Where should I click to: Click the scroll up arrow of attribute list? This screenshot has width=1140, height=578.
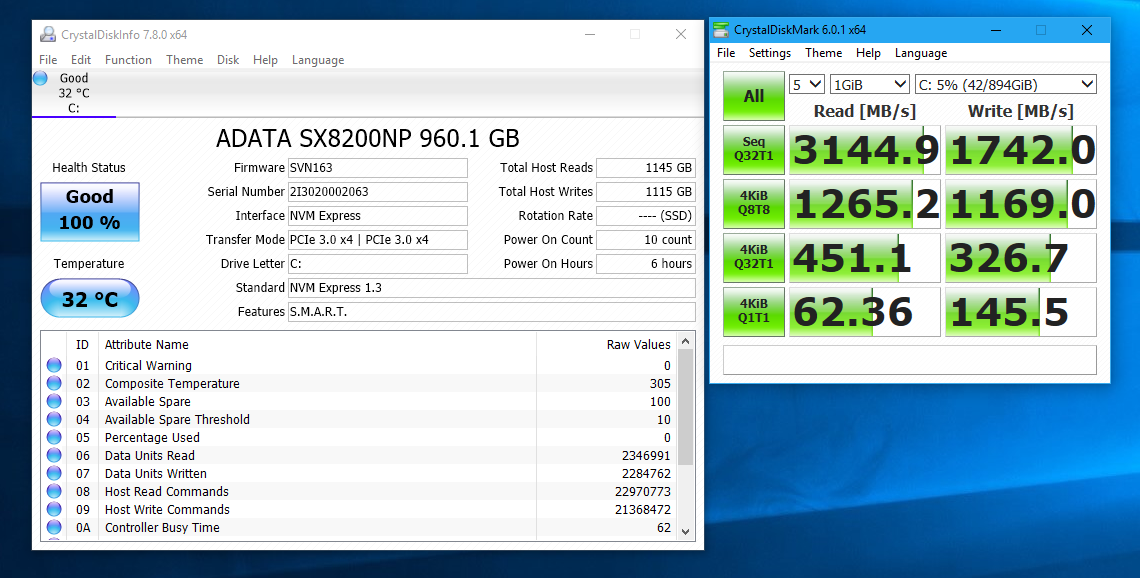(x=685, y=341)
